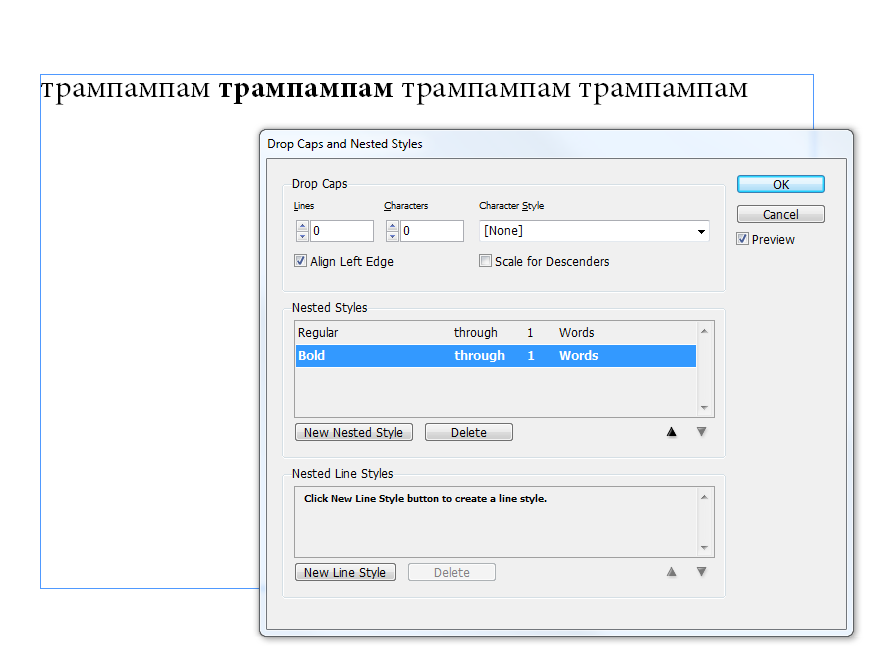Move line style up arrow icon

[x=672, y=572]
